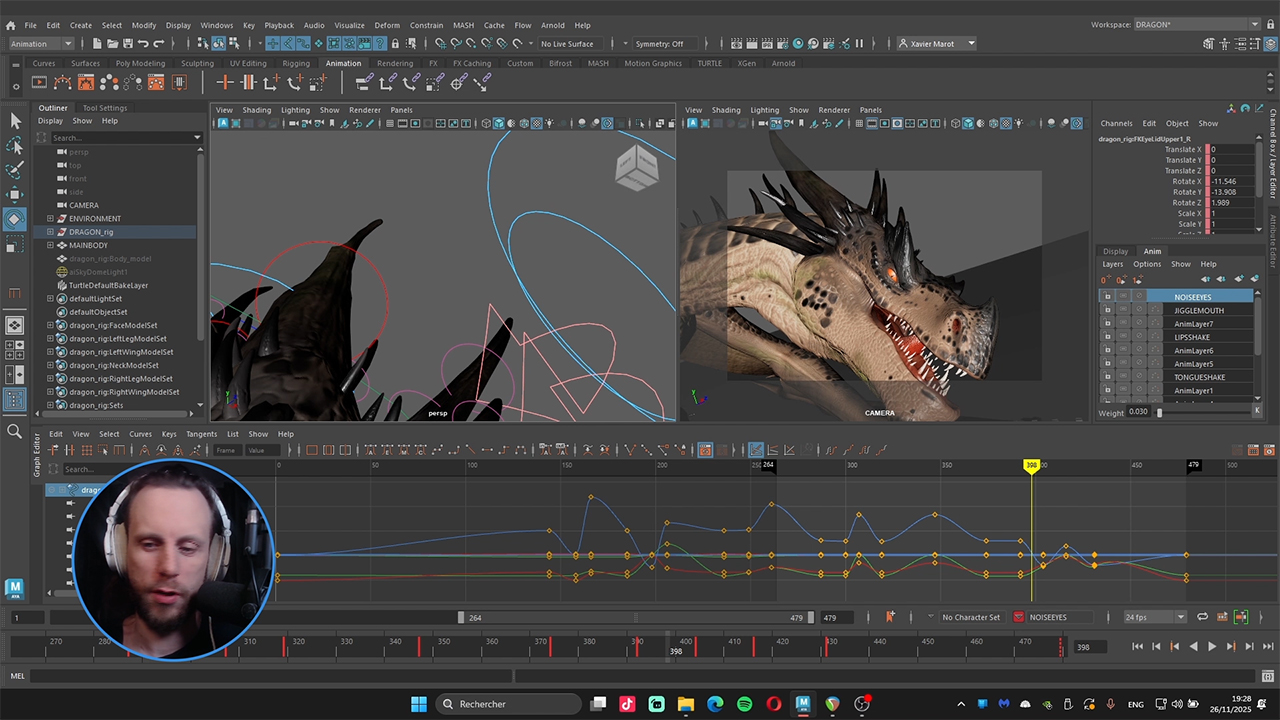The height and width of the screenshot is (720, 1280).
Task: Open Windows Start button on taskbar
Action: (418, 704)
